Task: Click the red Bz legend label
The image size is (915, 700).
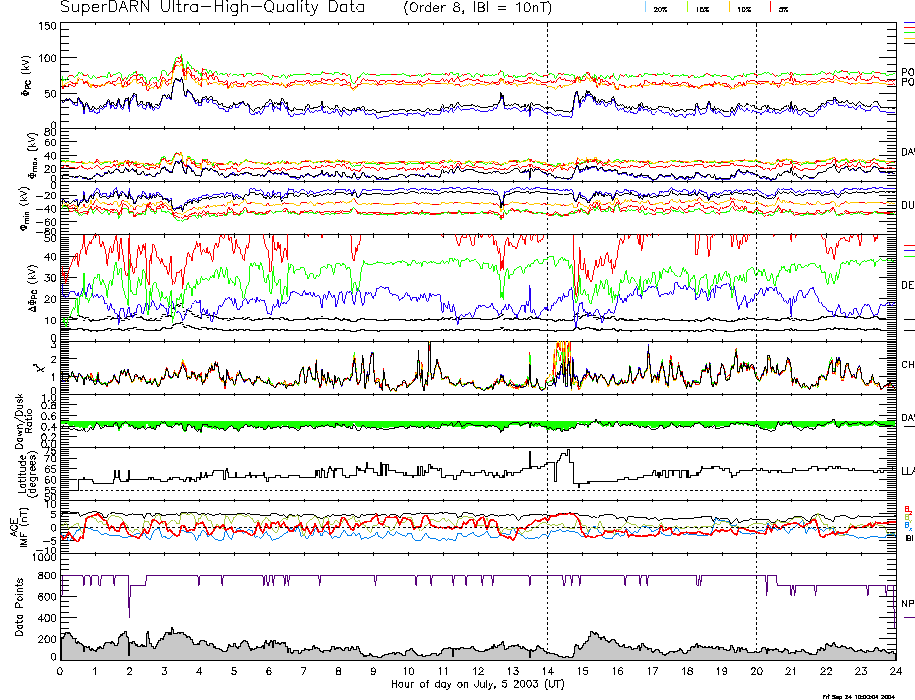Action: pos(907,509)
